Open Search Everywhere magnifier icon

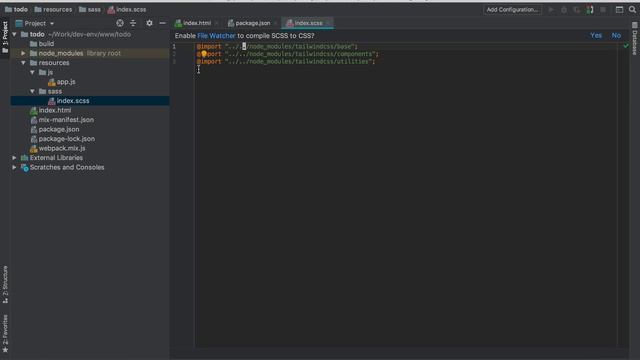[632, 9]
